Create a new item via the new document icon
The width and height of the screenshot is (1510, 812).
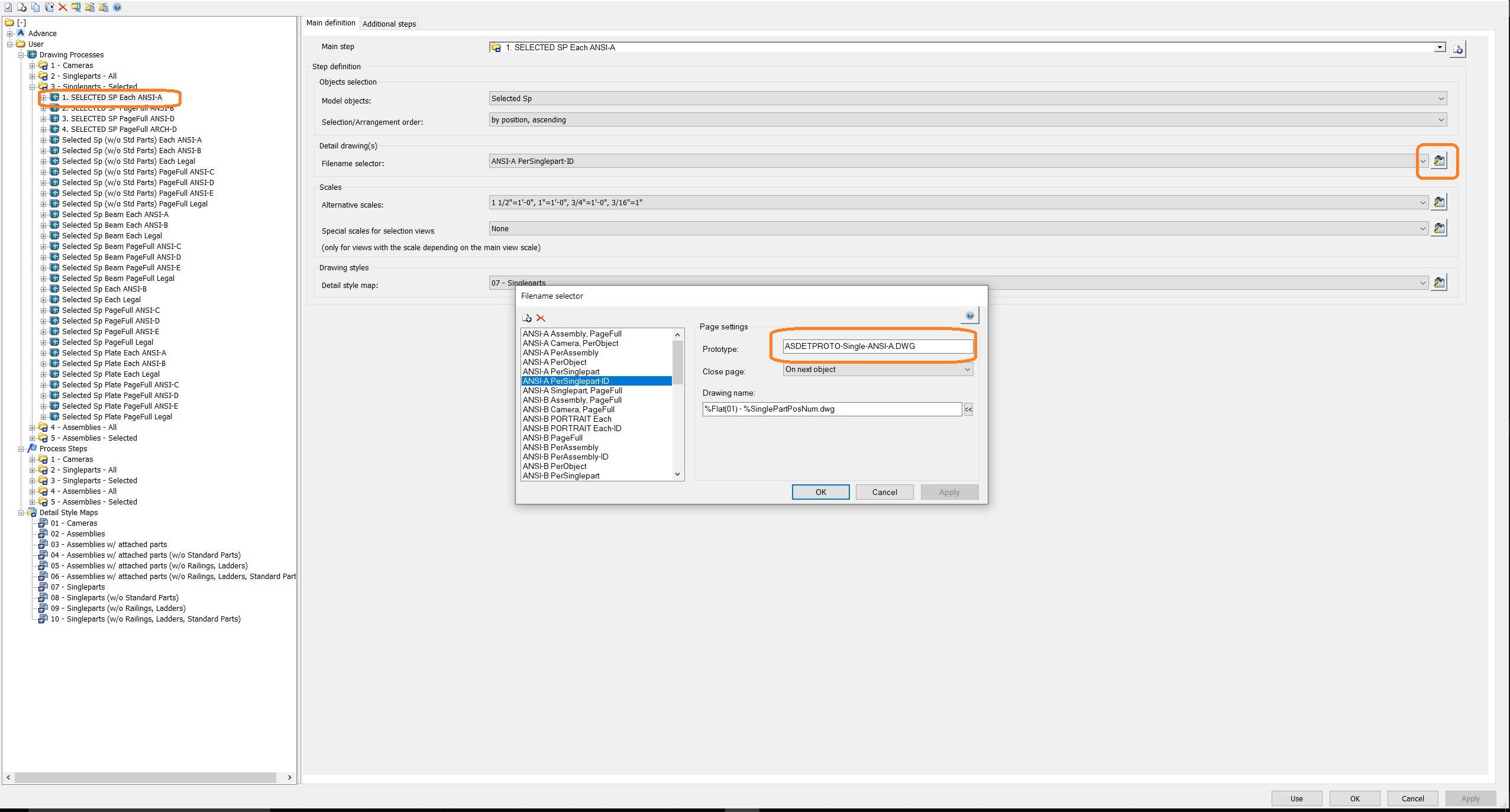pos(22,7)
